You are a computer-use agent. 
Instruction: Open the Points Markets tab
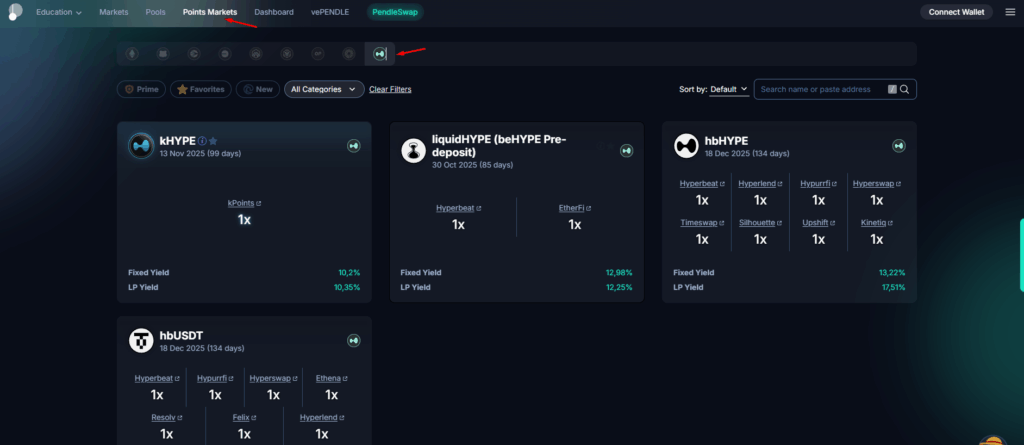click(210, 12)
